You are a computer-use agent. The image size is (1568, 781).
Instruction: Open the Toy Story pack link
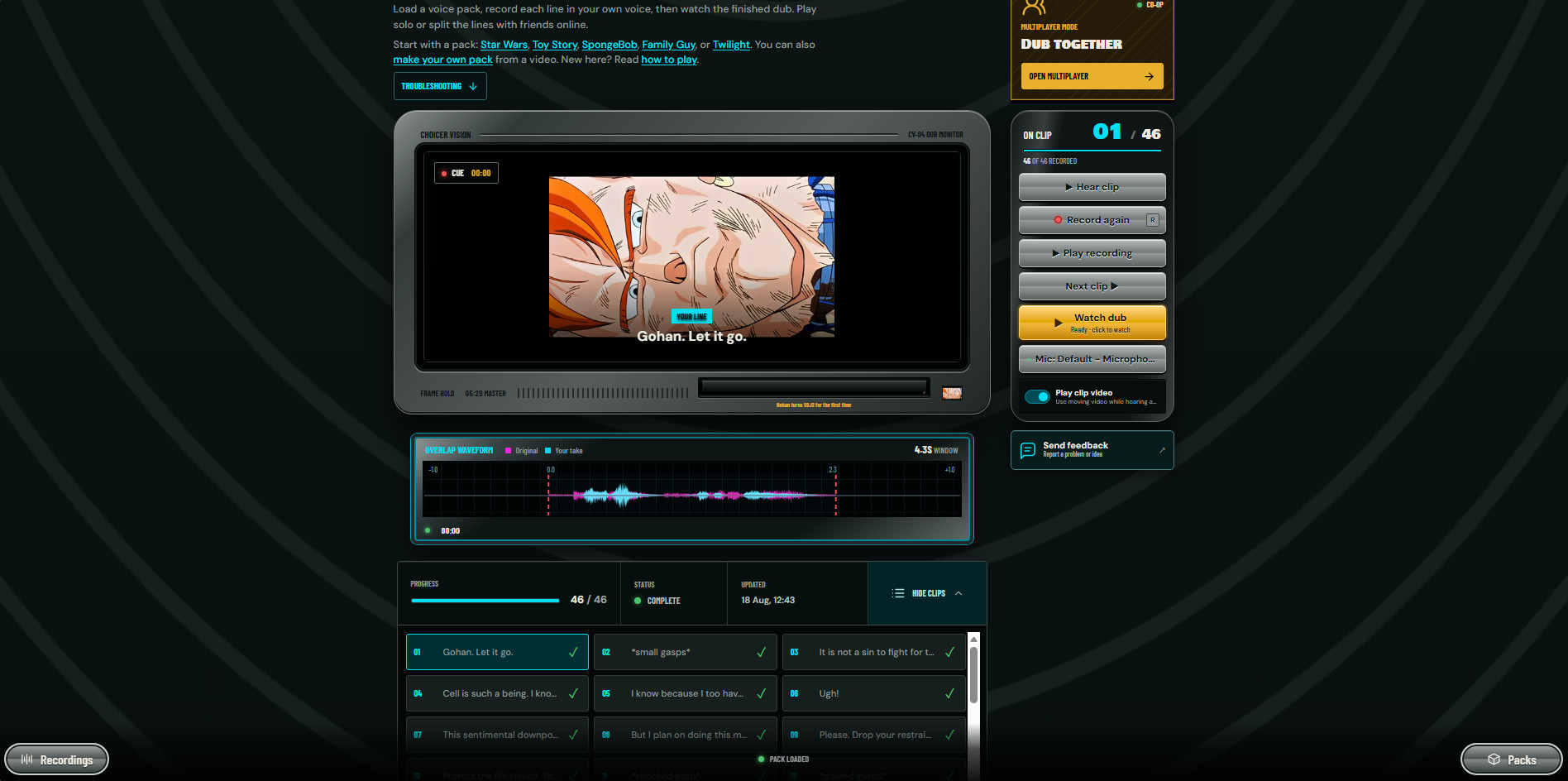click(x=555, y=45)
